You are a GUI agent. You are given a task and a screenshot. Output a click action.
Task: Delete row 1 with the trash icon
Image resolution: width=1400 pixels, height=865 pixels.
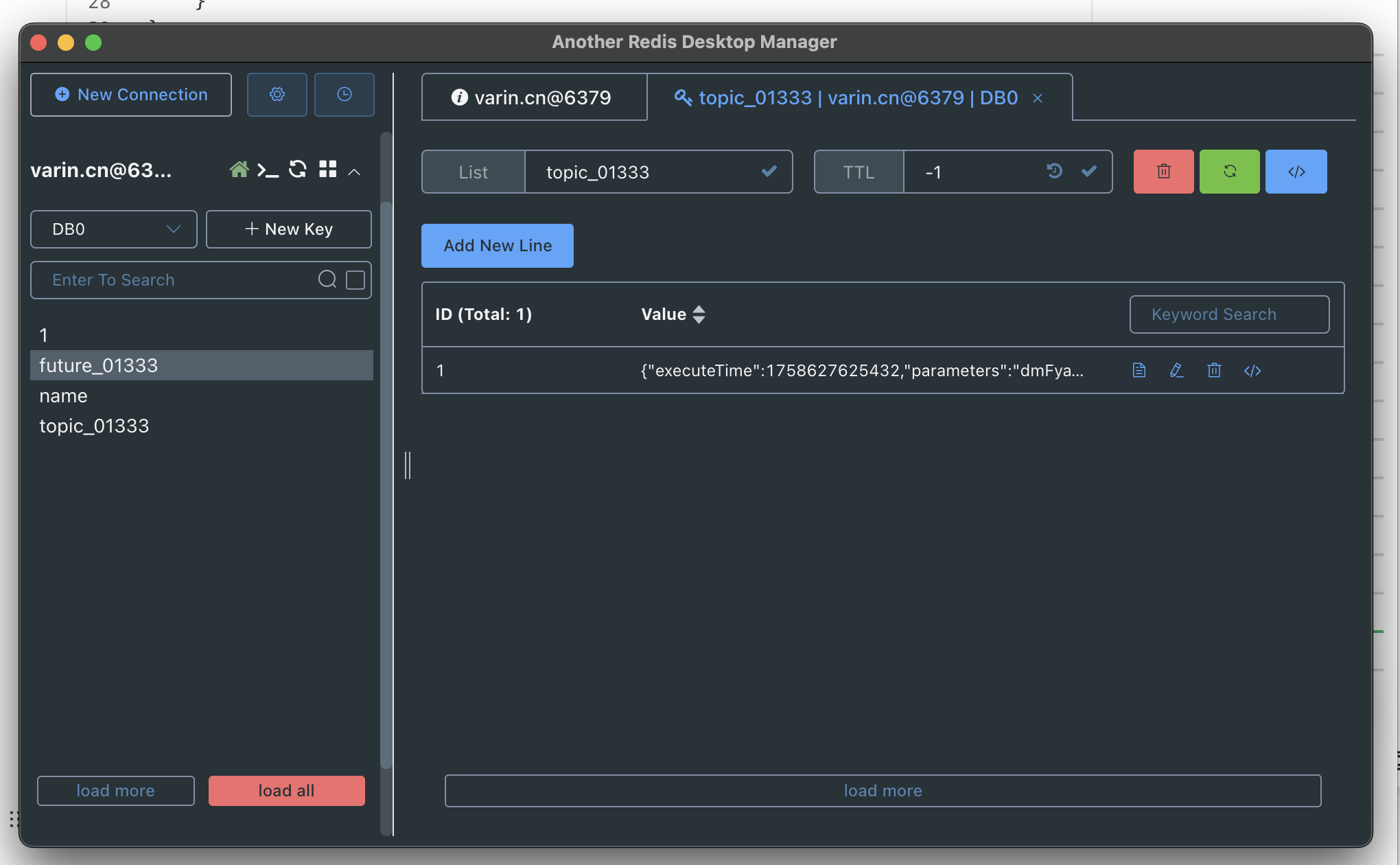coord(1214,371)
